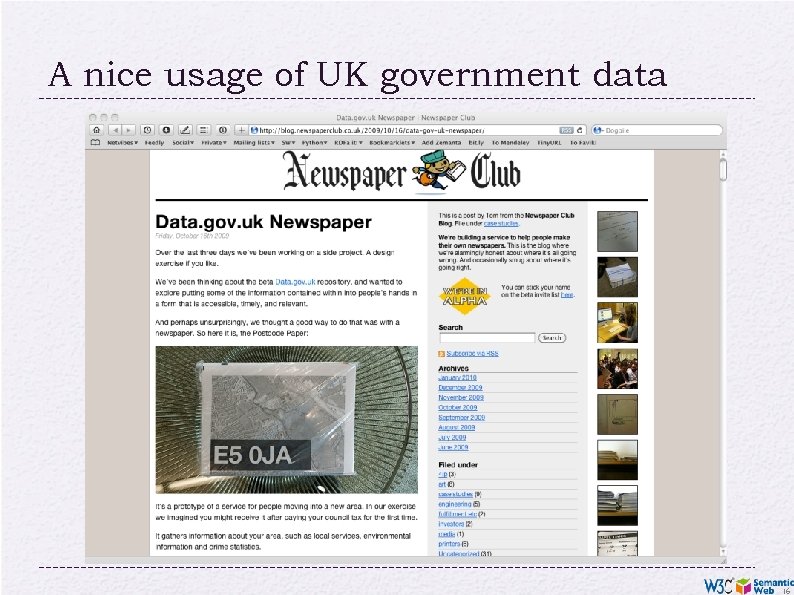Open the invoices category link

tap(451, 524)
